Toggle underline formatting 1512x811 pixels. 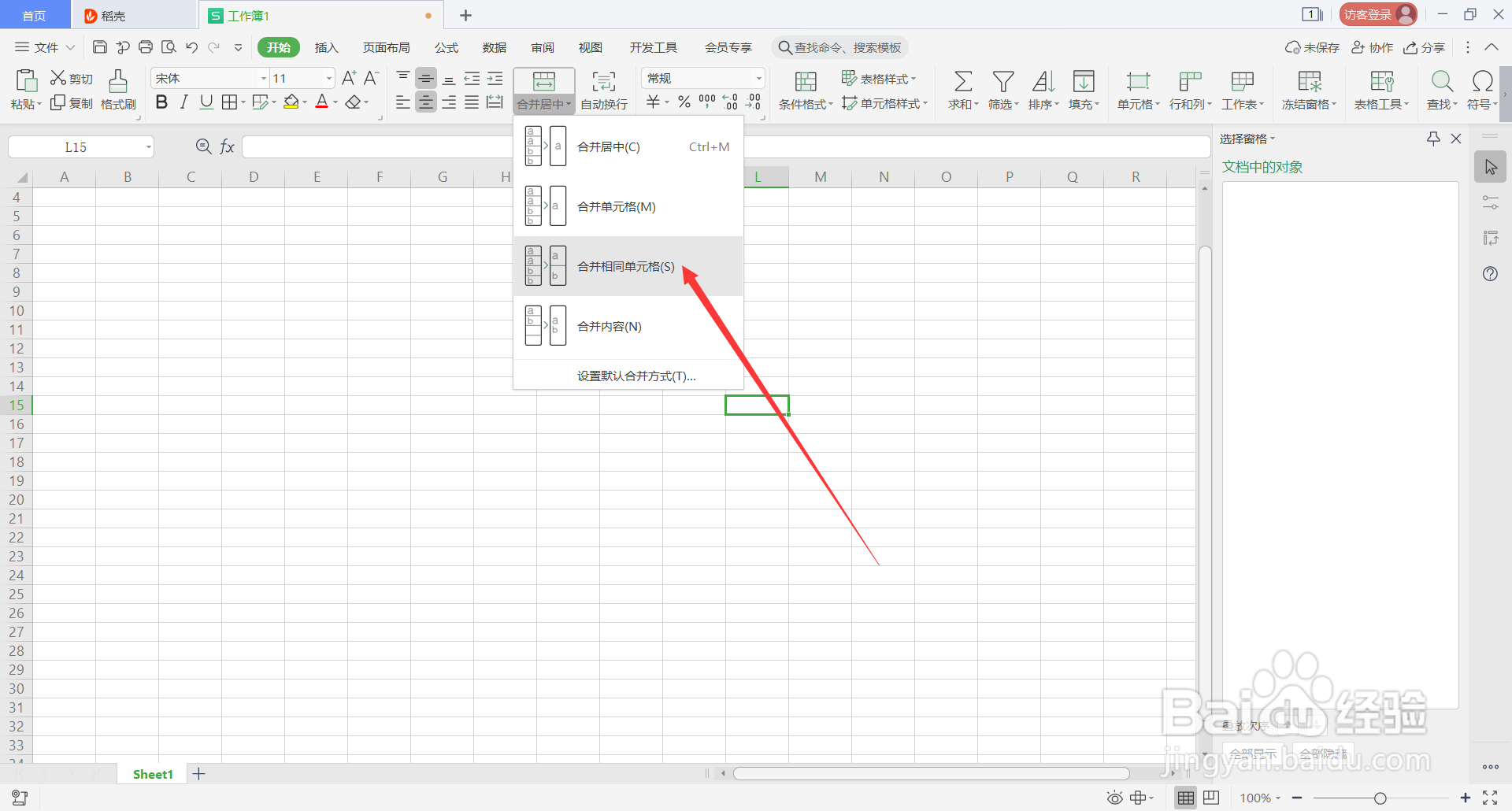point(206,102)
